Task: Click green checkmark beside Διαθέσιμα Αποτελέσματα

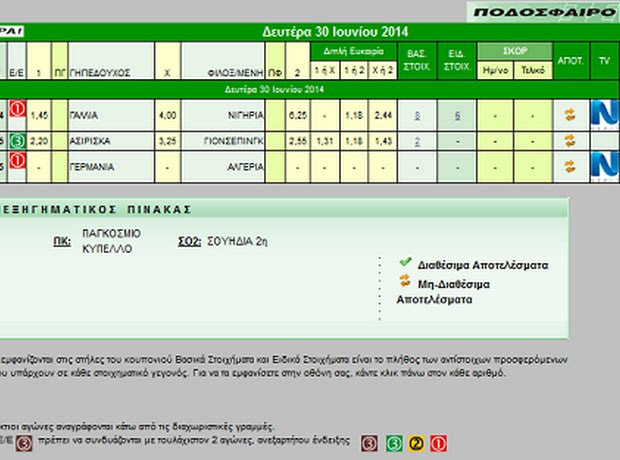Action: pos(405,262)
